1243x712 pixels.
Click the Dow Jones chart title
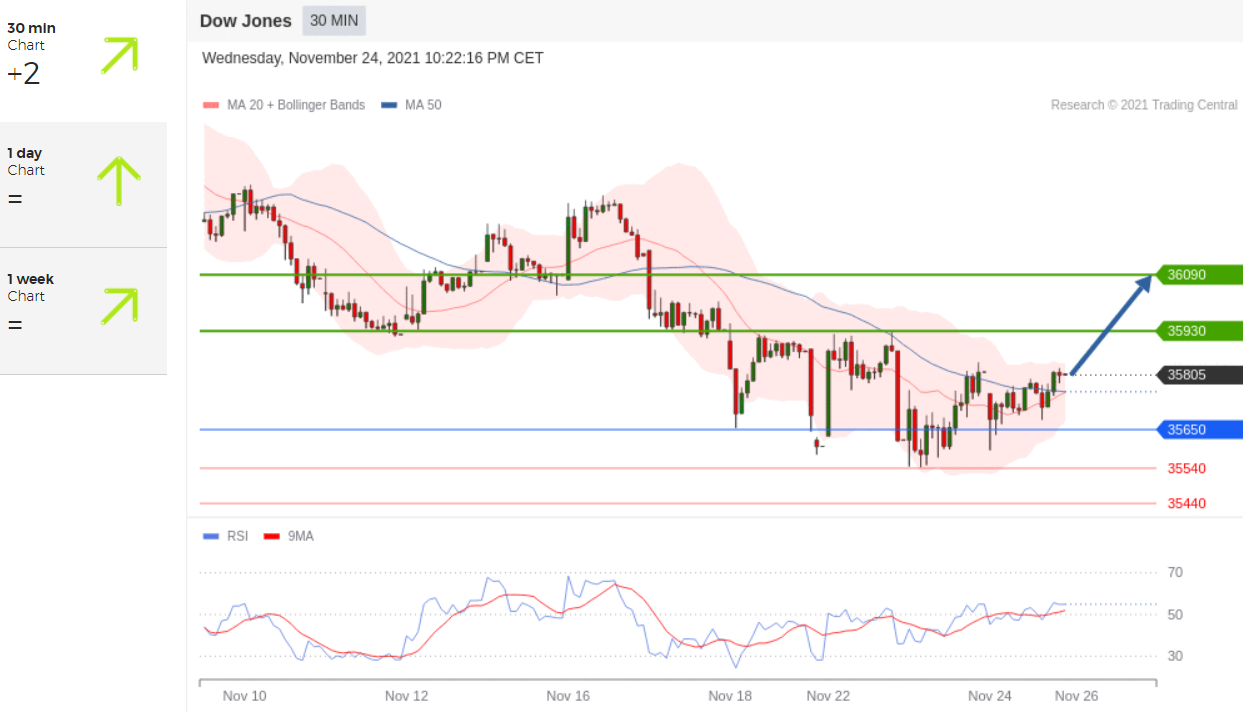pos(246,20)
